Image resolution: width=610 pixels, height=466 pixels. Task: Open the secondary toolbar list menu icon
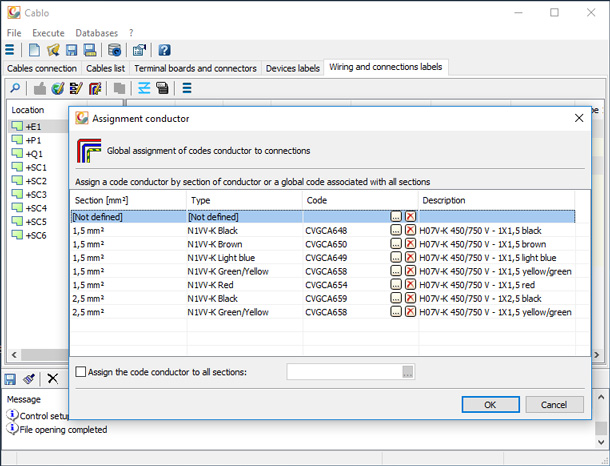(187, 88)
